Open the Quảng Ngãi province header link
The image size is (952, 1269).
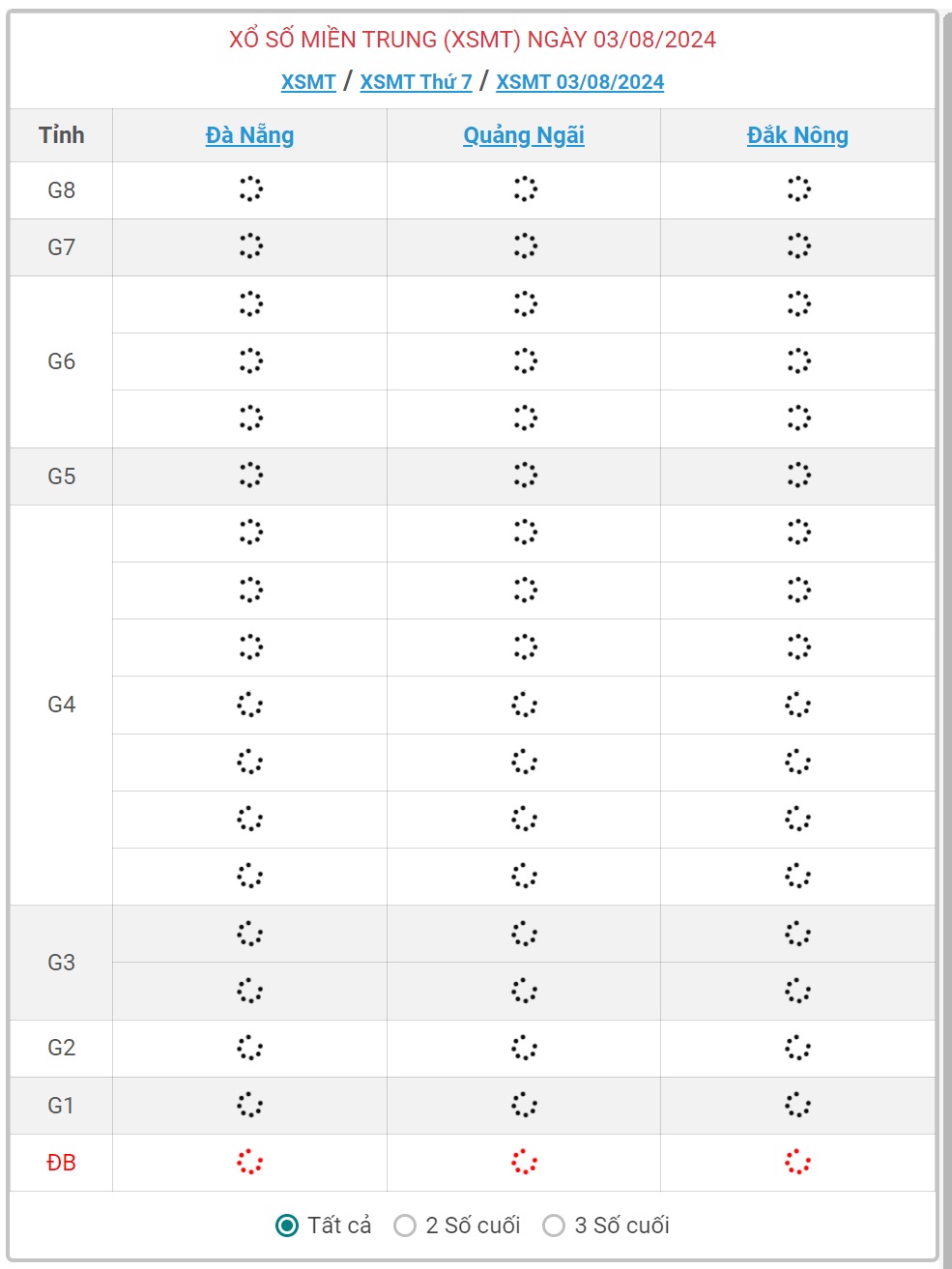[x=524, y=135]
